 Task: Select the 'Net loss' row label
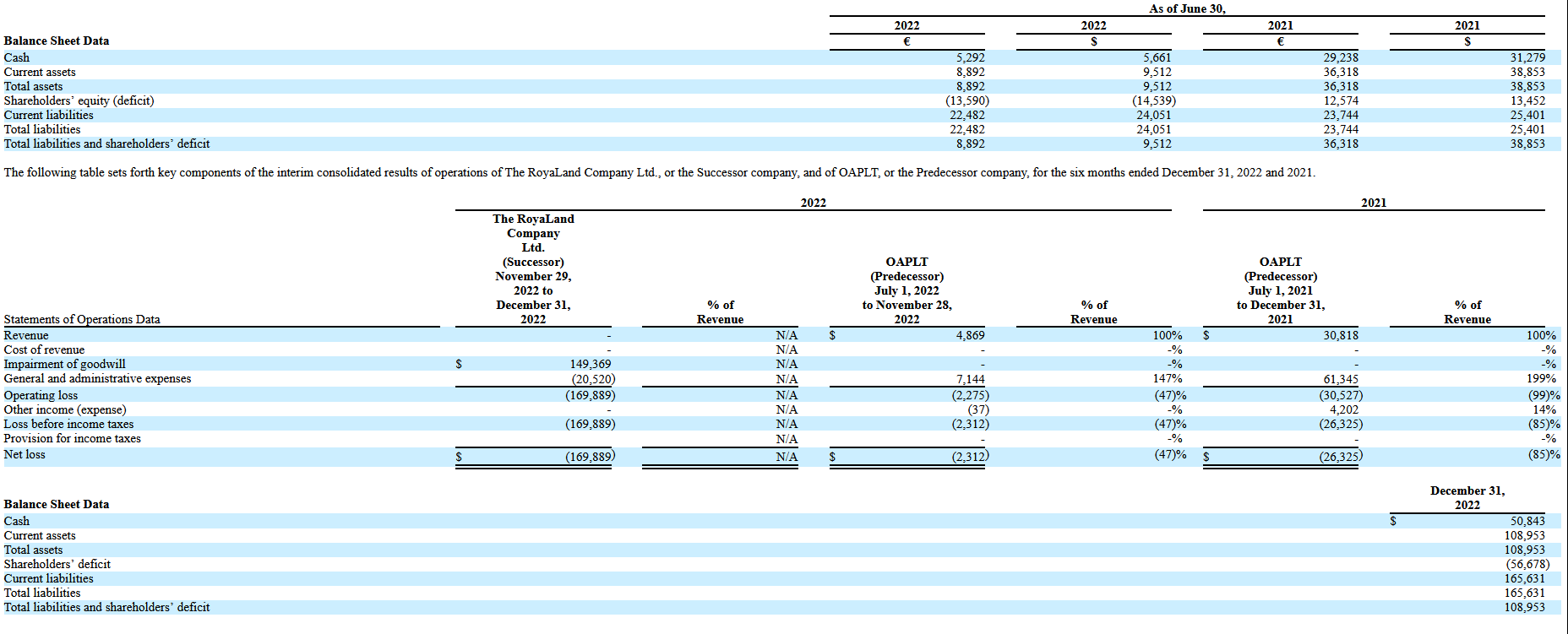pos(24,454)
